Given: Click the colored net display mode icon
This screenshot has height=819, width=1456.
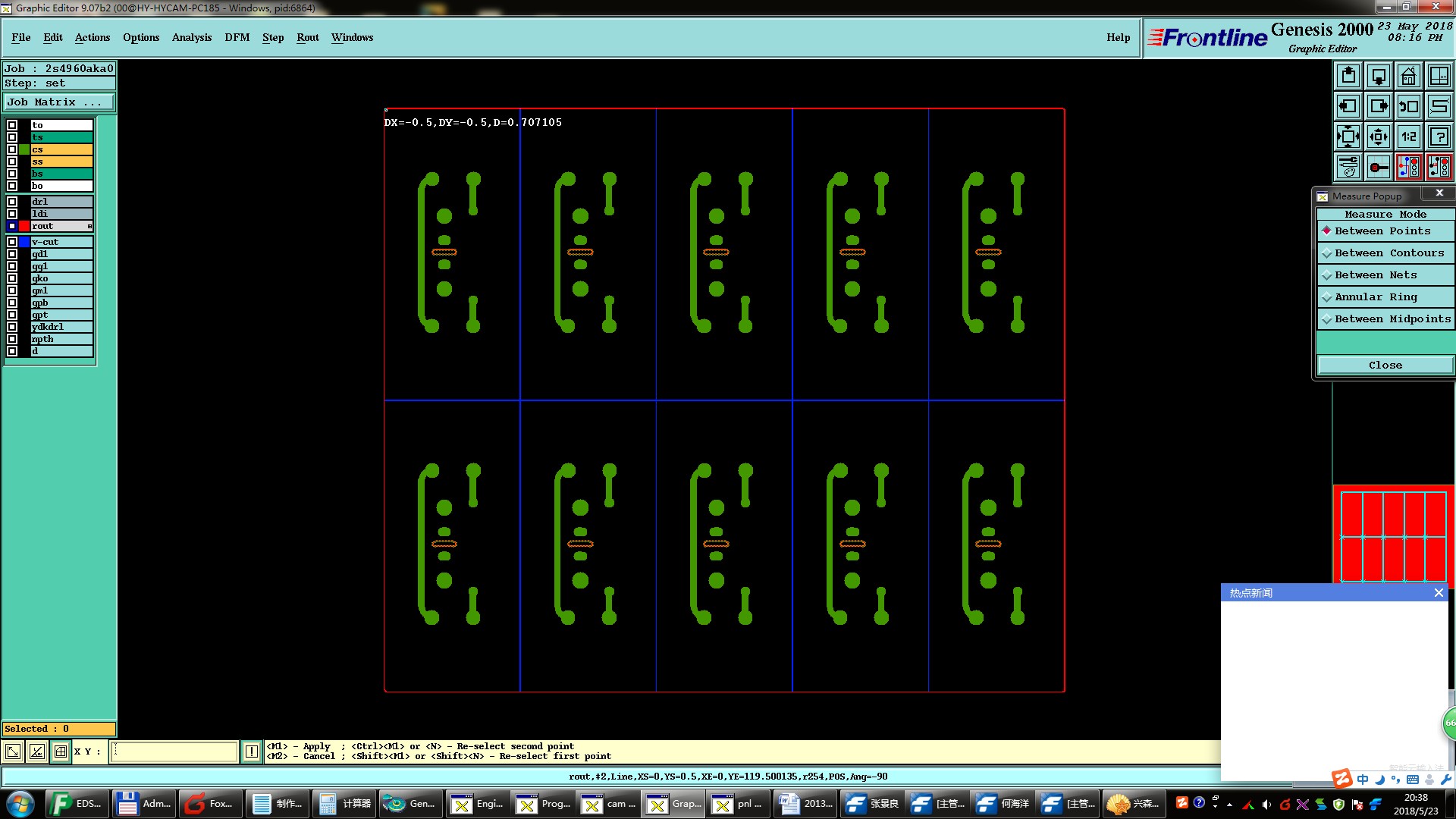Looking at the screenshot, I should click(1408, 167).
